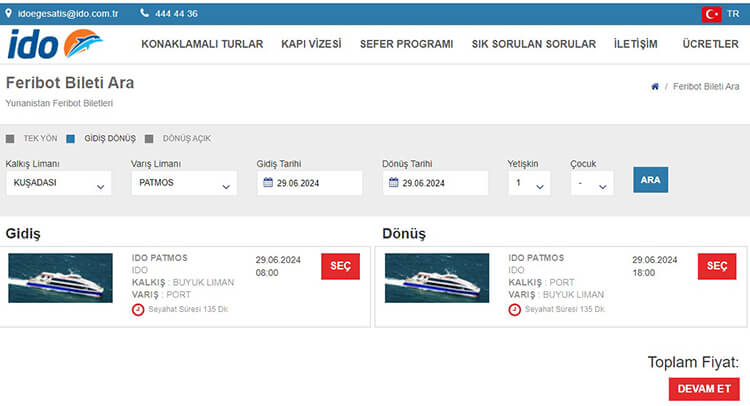Click the phone icon next to 444 44 36
Image resolution: width=750 pixels, height=406 pixels.
click(x=144, y=13)
